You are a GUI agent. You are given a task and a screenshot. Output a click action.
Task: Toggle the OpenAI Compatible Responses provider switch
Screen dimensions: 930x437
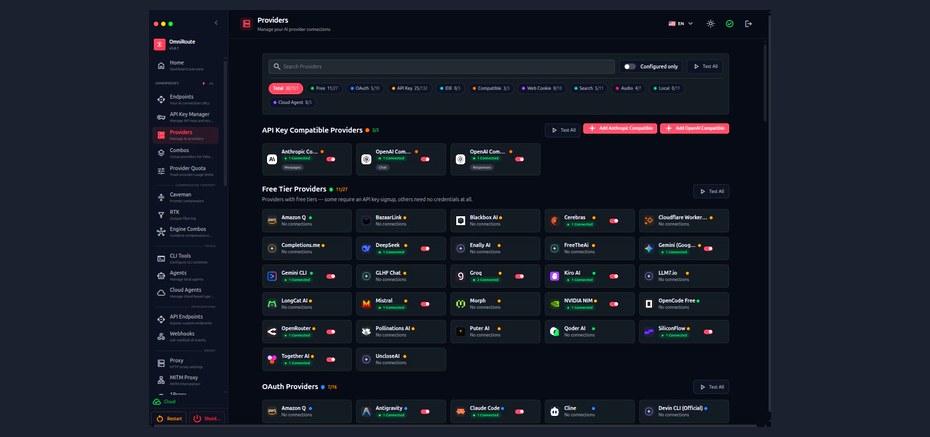click(519, 159)
